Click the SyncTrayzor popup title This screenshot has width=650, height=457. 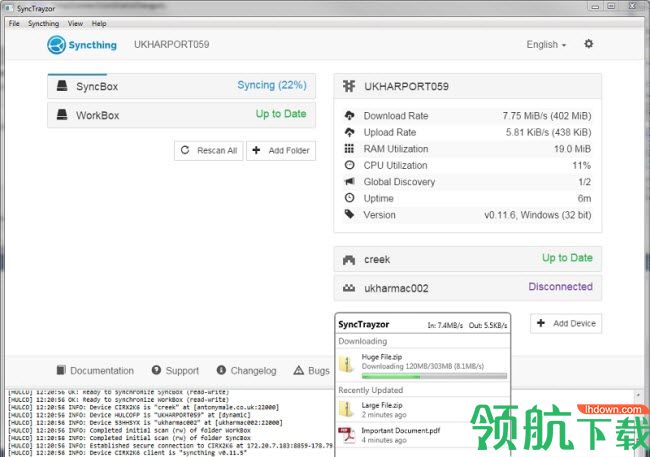tap(364, 324)
